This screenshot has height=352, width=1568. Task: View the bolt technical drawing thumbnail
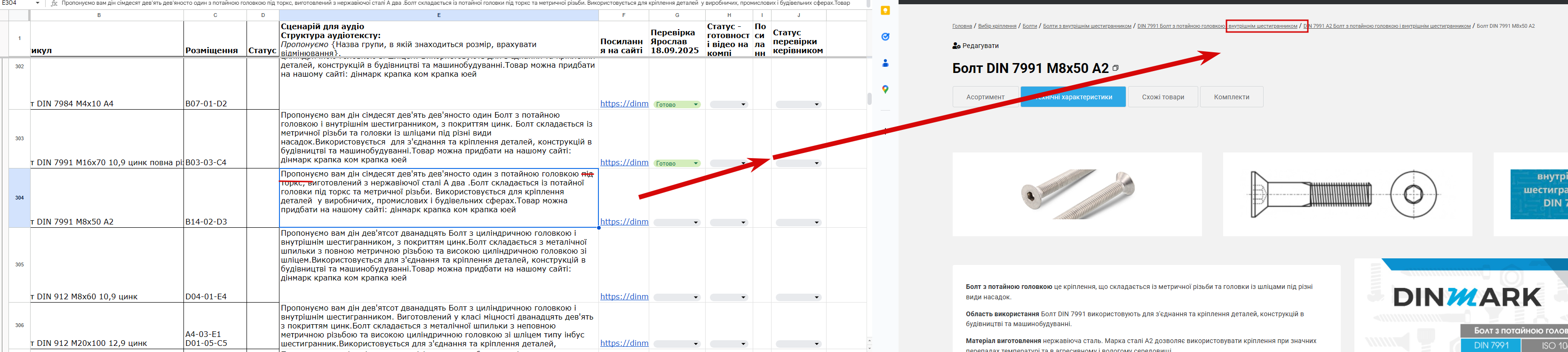tap(1347, 194)
